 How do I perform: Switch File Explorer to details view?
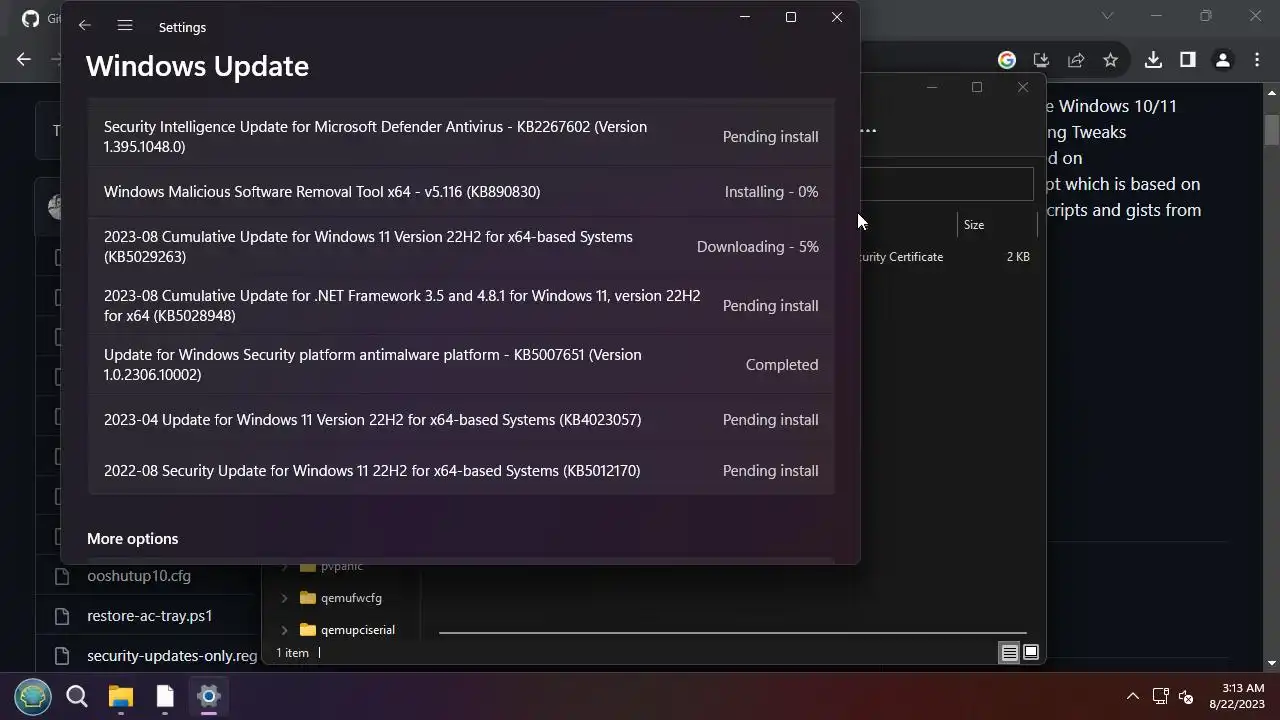1010,653
